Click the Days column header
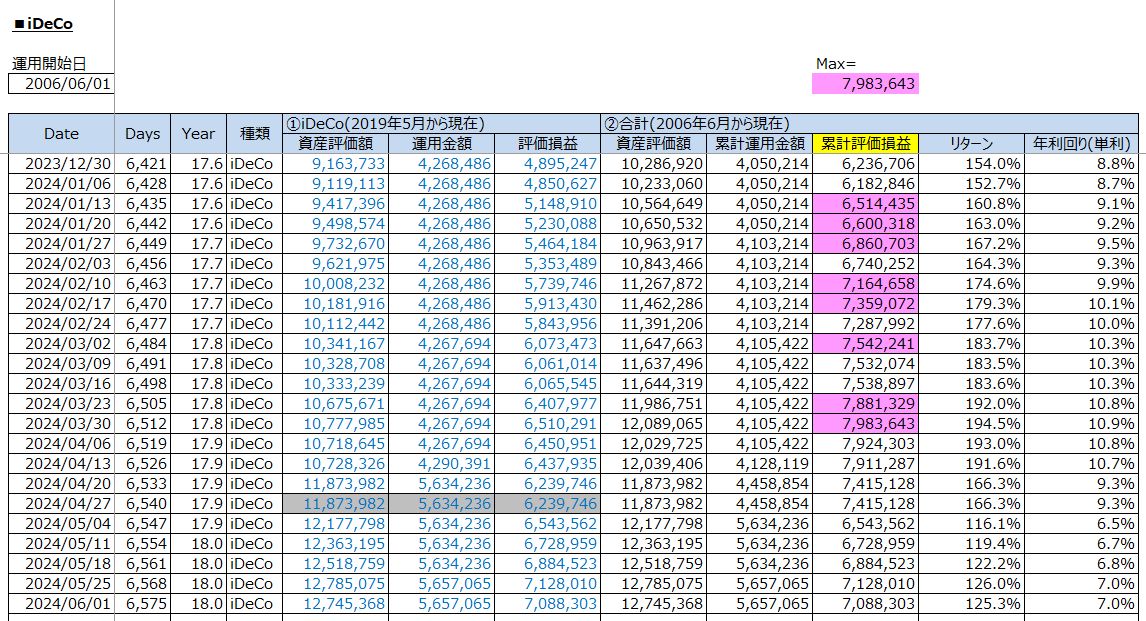This screenshot has height=621, width=1146. point(143,134)
